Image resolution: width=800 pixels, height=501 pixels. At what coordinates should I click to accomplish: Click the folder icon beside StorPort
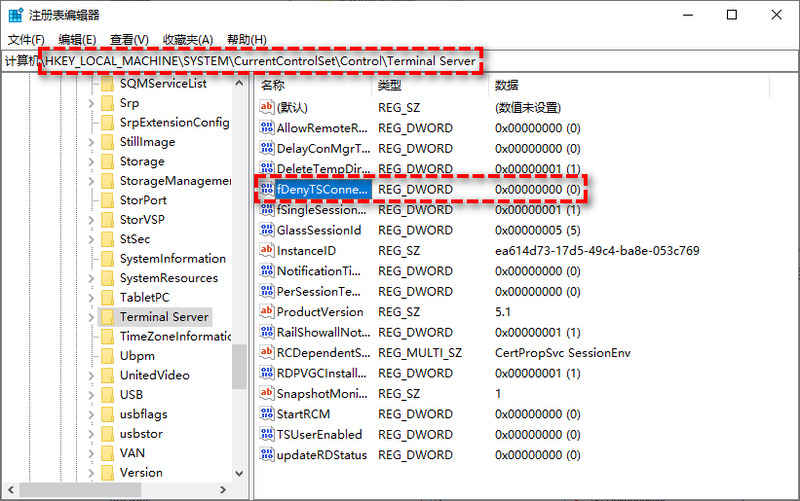tap(106, 200)
